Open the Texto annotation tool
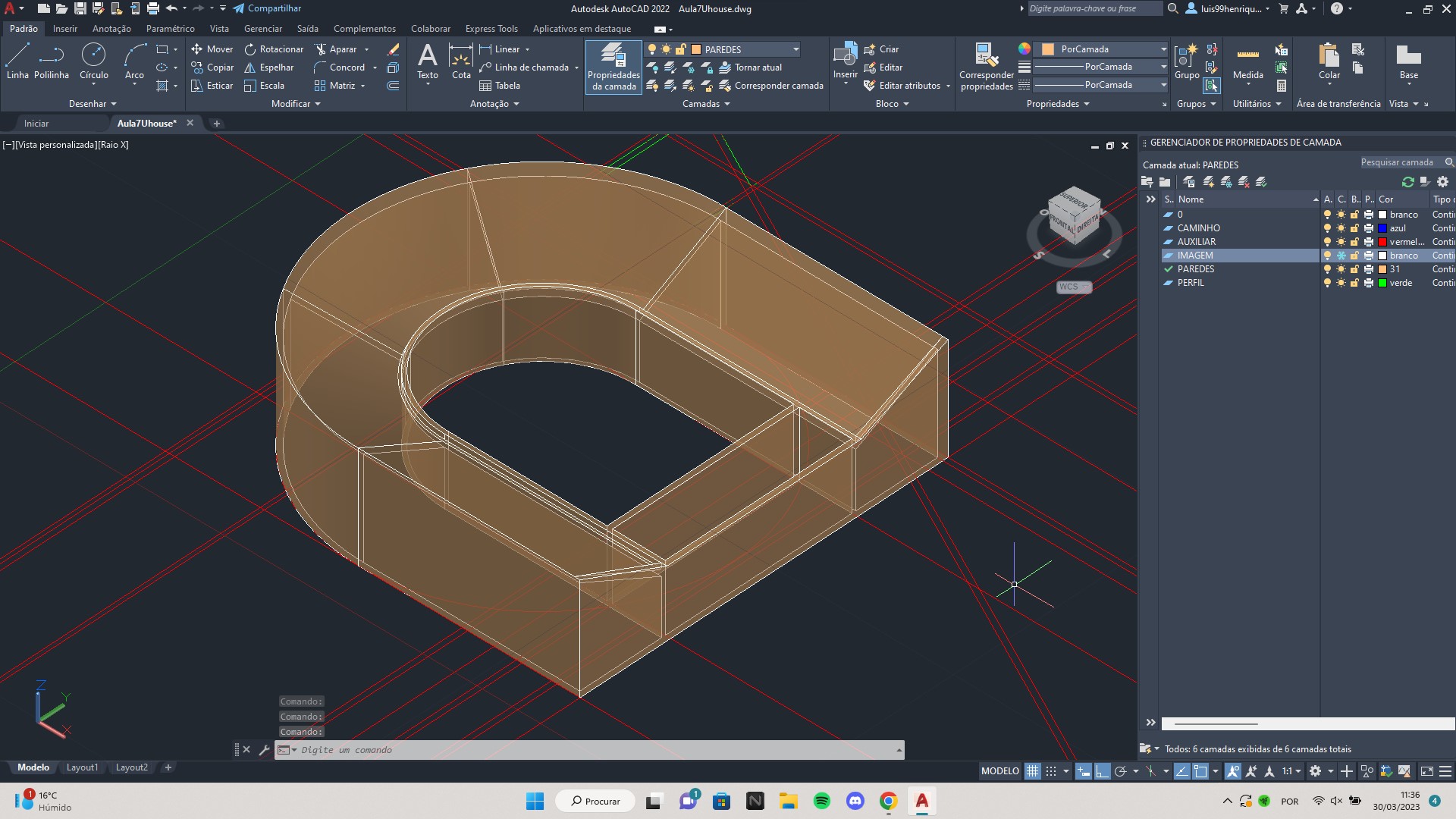 click(x=428, y=61)
